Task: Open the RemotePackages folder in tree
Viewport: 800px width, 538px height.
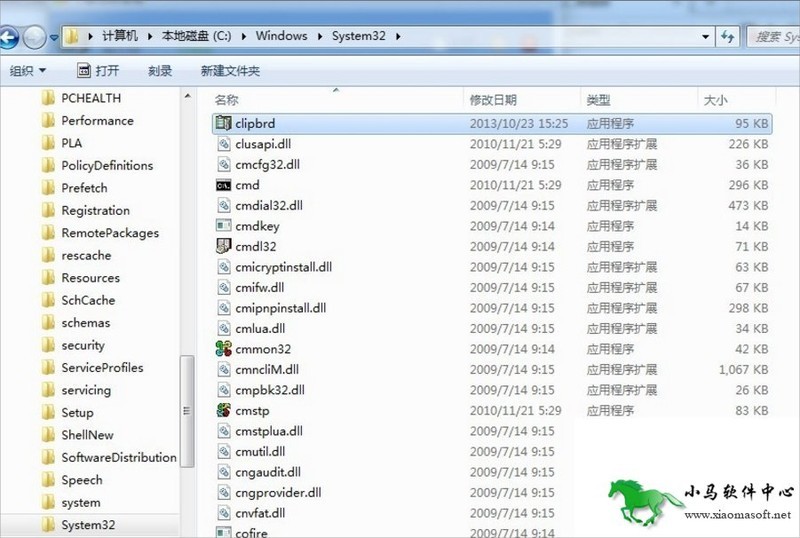Action: coord(100,233)
